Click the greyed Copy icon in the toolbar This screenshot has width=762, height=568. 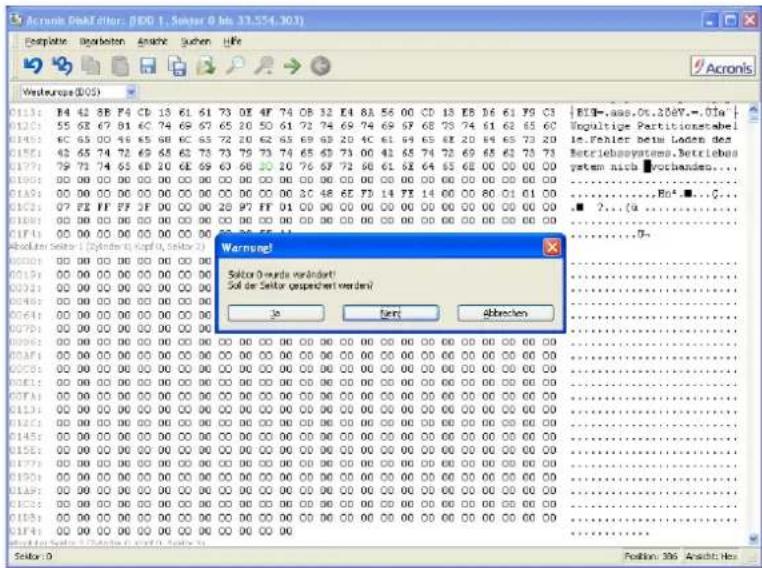point(91,66)
